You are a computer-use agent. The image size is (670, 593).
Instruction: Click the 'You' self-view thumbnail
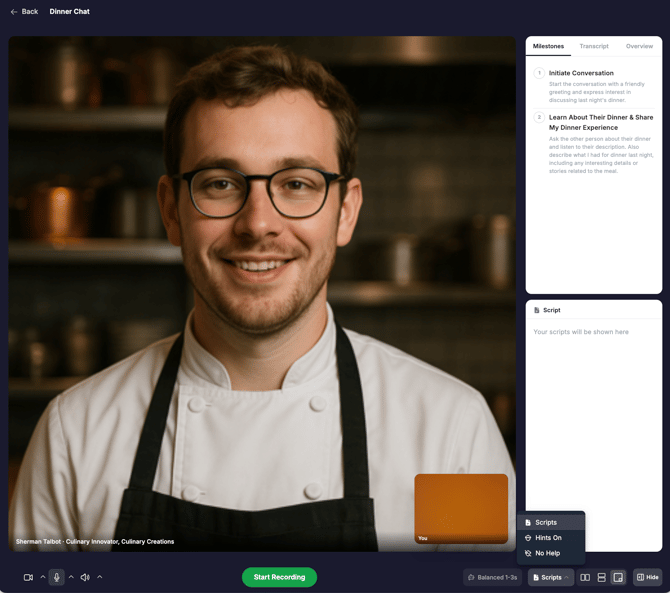(461, 508)
